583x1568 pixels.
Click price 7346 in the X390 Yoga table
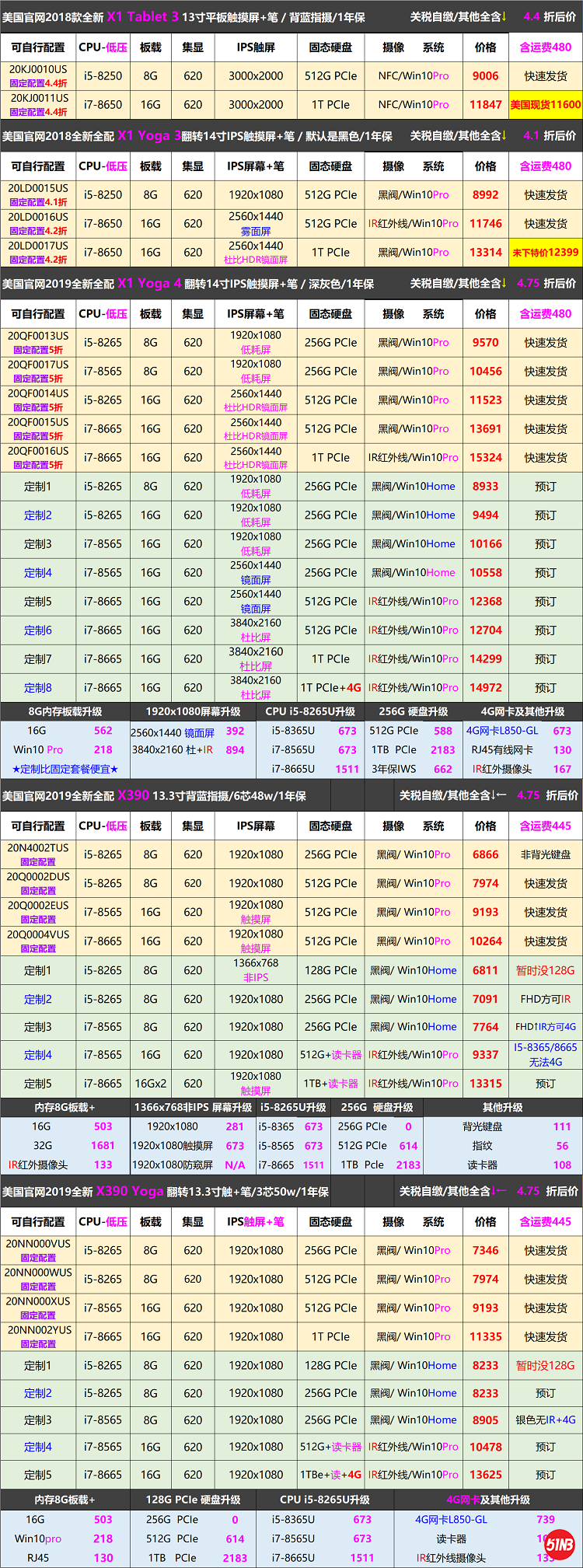(x=486, y=1250)
